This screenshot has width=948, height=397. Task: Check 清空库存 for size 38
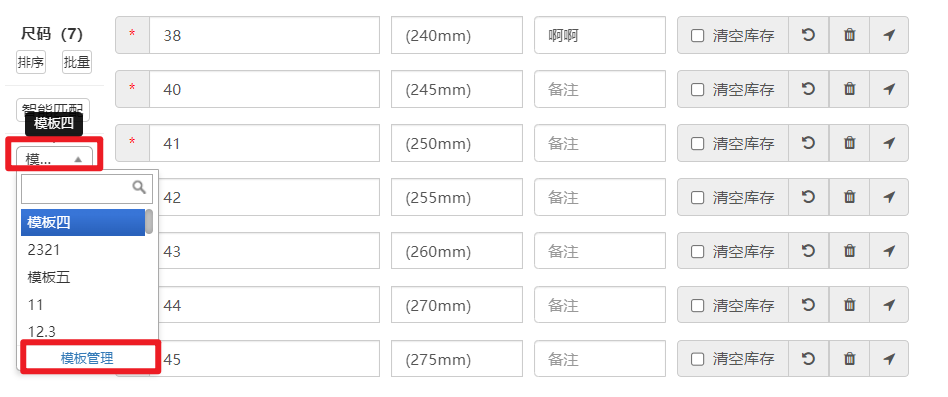698,36
